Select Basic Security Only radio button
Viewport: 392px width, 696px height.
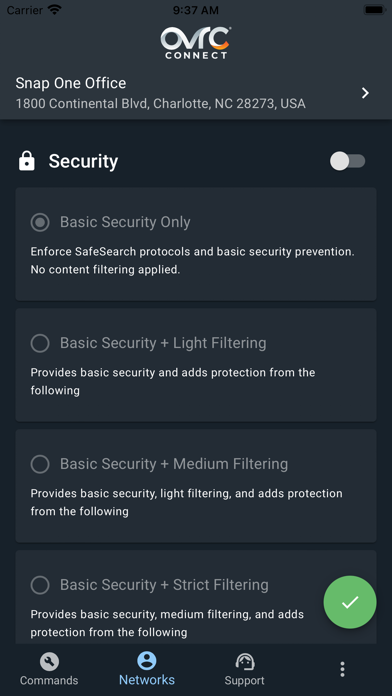pos(40,222)
